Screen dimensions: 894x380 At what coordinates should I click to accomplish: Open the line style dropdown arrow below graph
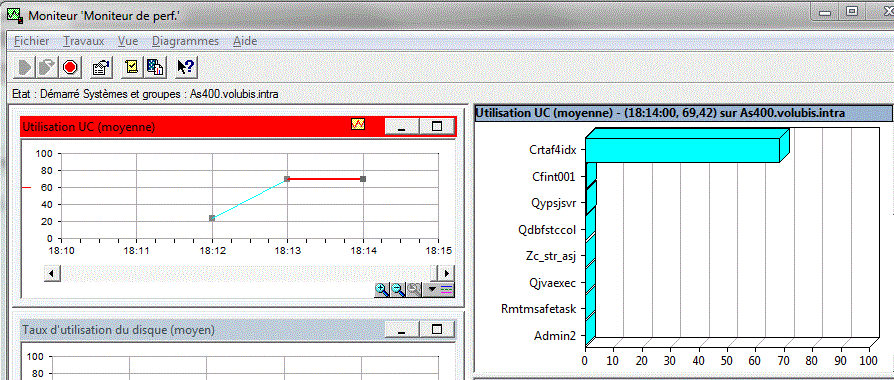[x=432, y=289]
